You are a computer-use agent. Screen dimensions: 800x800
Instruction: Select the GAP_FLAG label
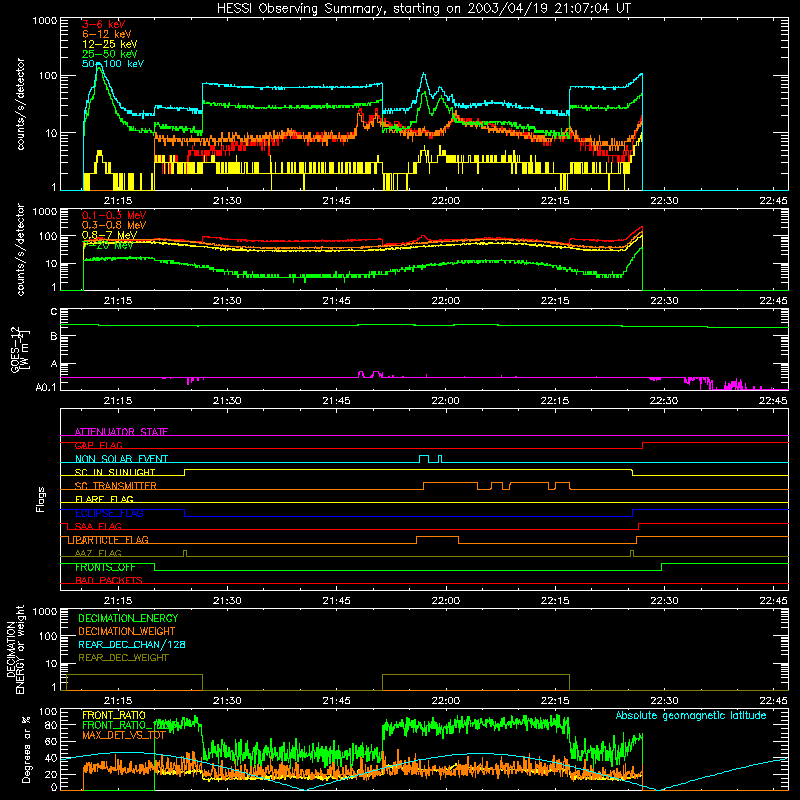98,445
